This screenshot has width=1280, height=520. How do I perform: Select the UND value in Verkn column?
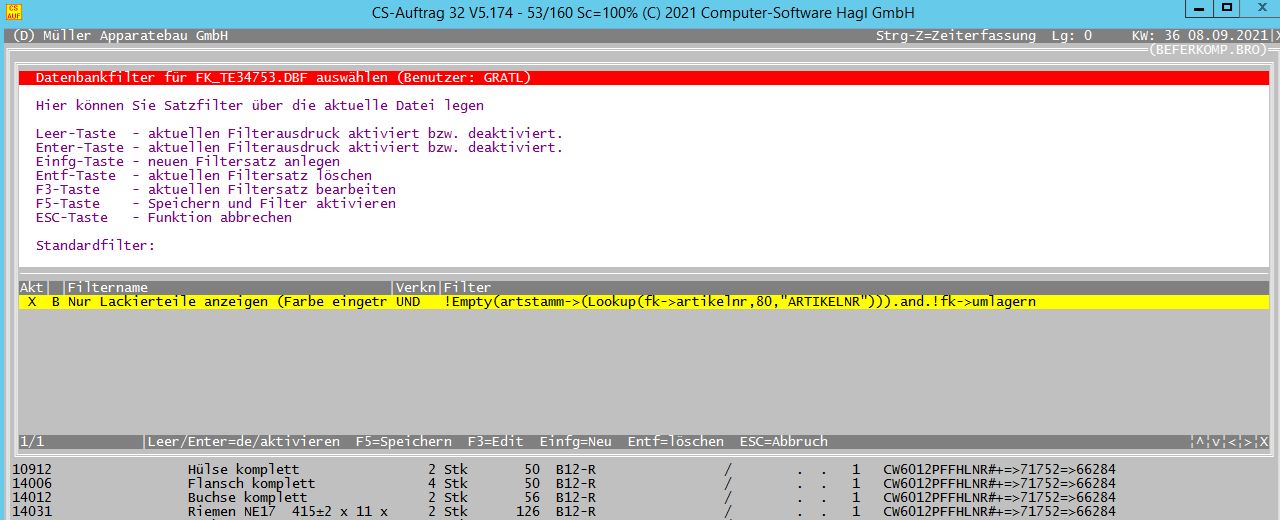click(x=408, y=301)
